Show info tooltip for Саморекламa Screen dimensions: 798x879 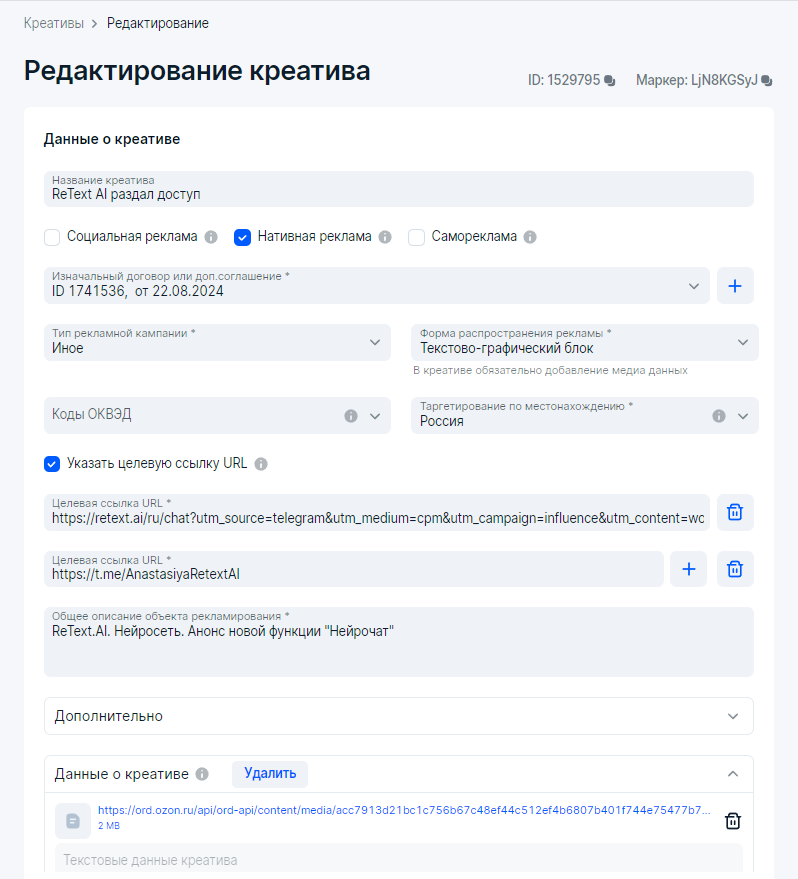(x=530, y=237)
